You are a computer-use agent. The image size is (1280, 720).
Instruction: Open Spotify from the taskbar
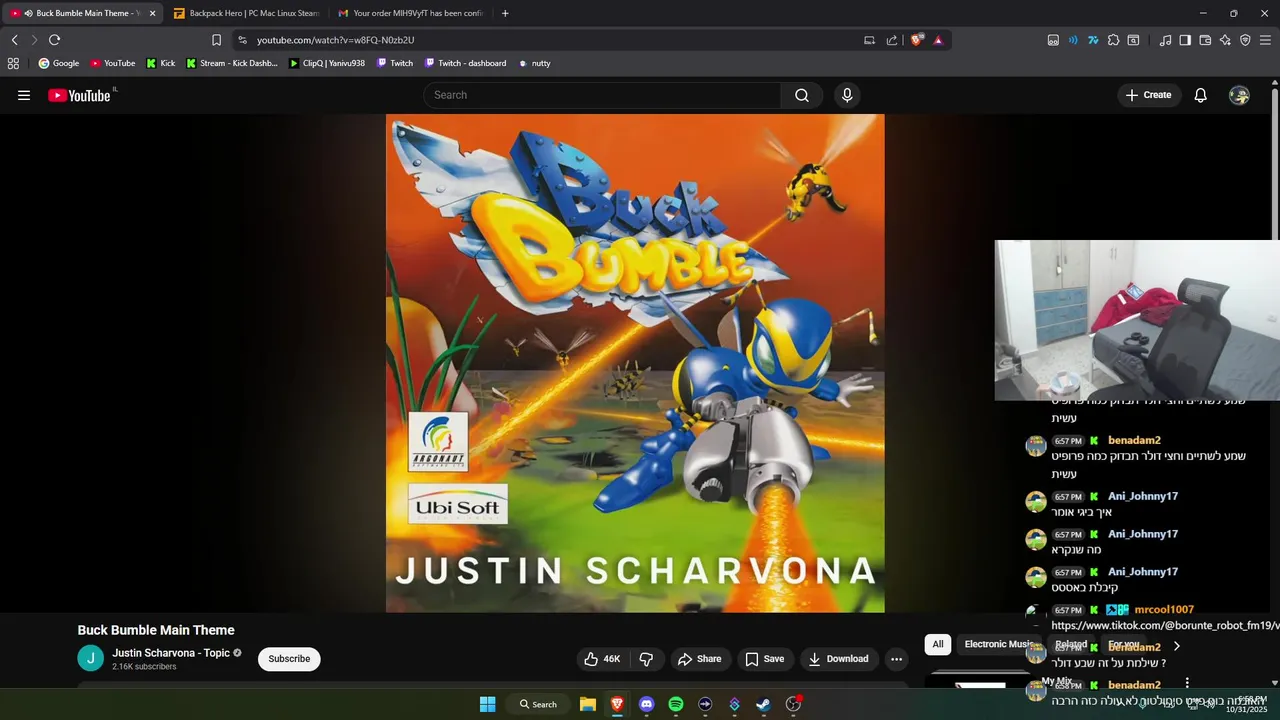click(675, 704)
